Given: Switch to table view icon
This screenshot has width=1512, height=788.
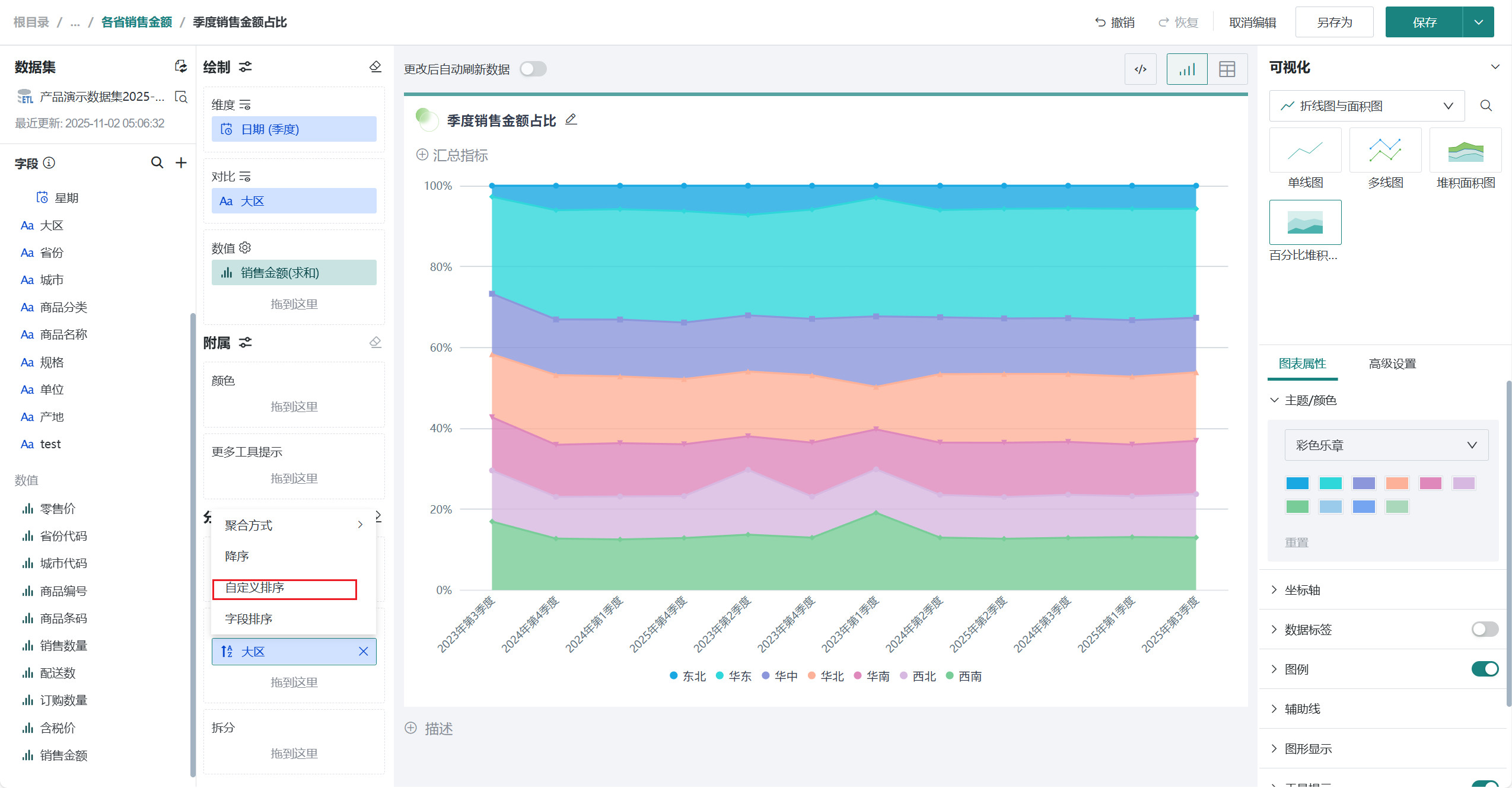Looking at the screenshot, I should (1227, 69).
